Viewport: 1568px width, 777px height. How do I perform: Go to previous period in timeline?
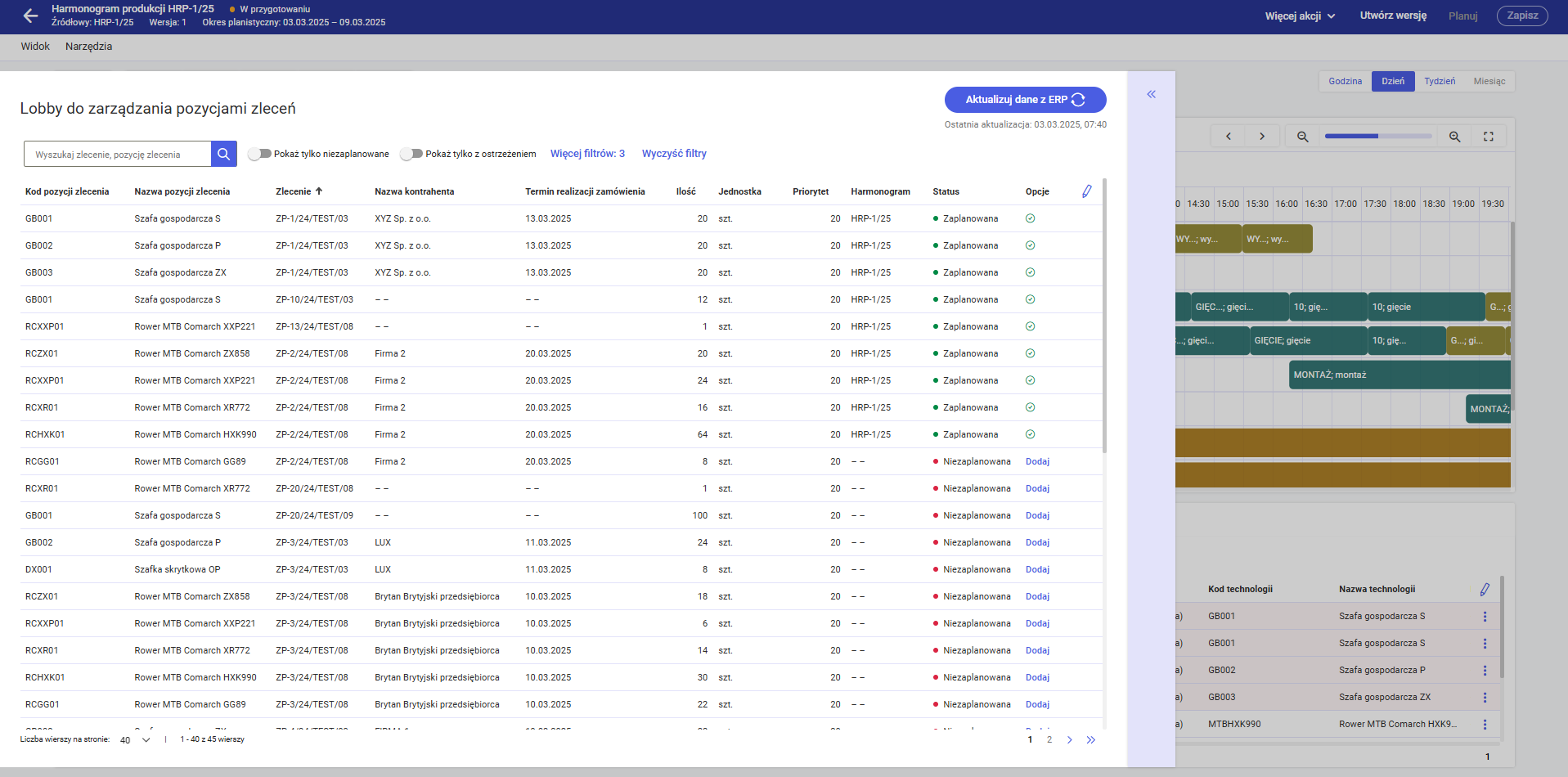pos(1228,137)
